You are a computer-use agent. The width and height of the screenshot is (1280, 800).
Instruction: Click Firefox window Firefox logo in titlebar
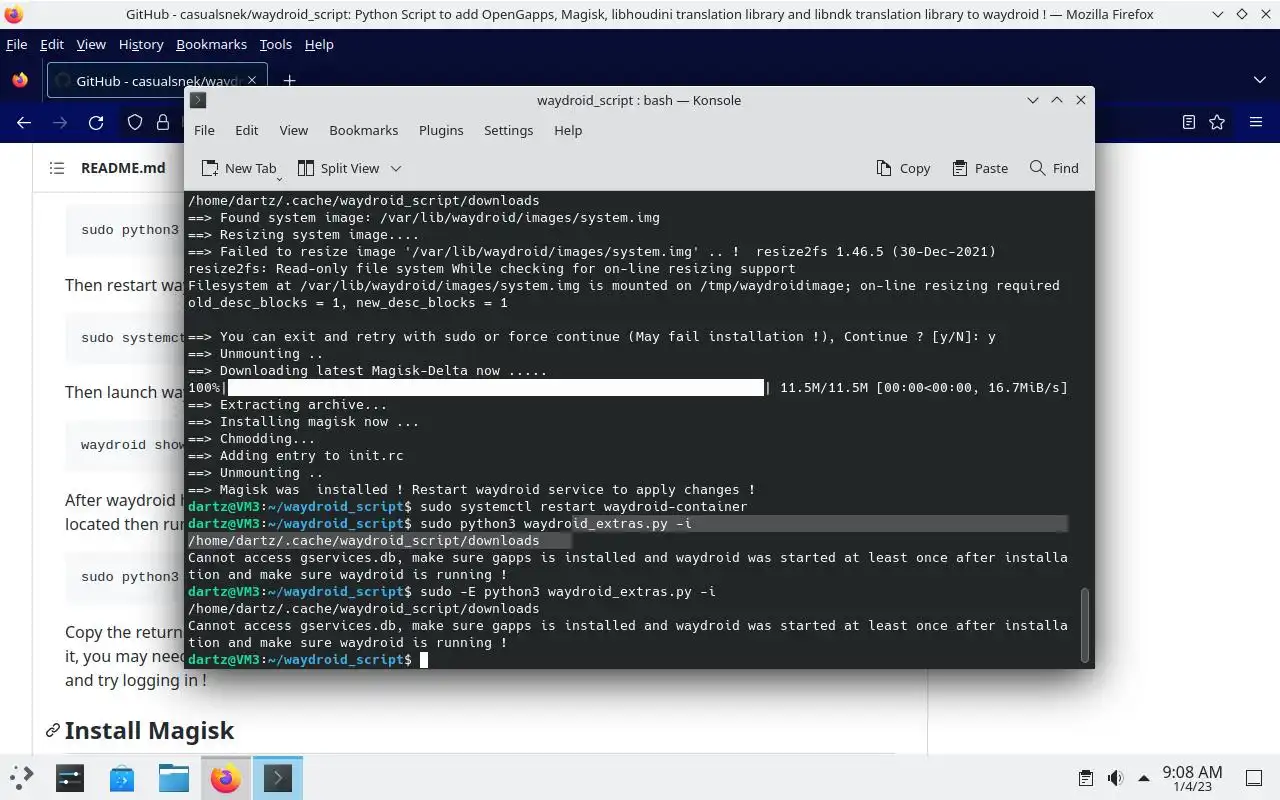pyautogui.click(x=13, y=14)
